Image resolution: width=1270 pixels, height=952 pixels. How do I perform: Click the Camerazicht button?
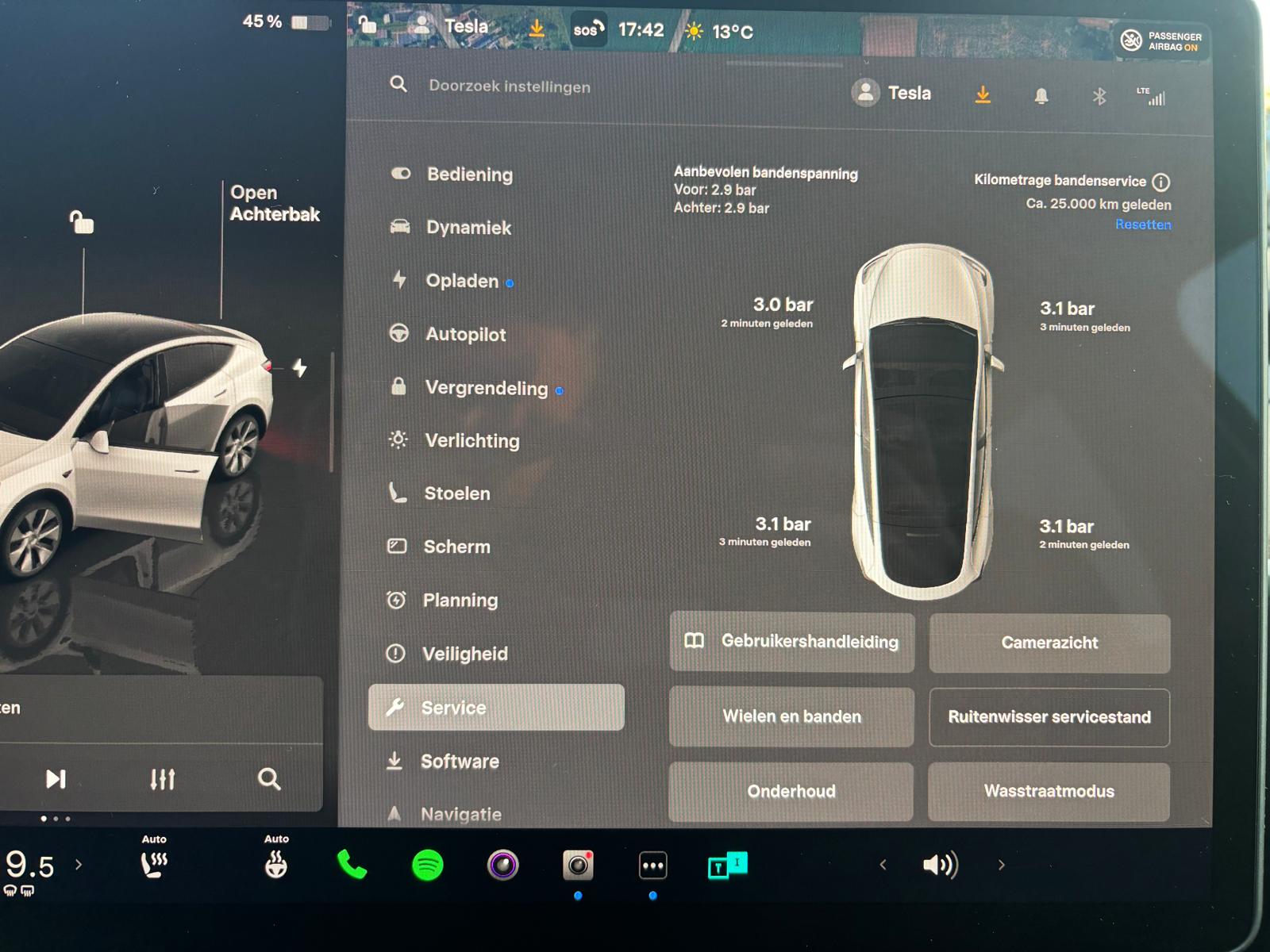[1049, 643]
